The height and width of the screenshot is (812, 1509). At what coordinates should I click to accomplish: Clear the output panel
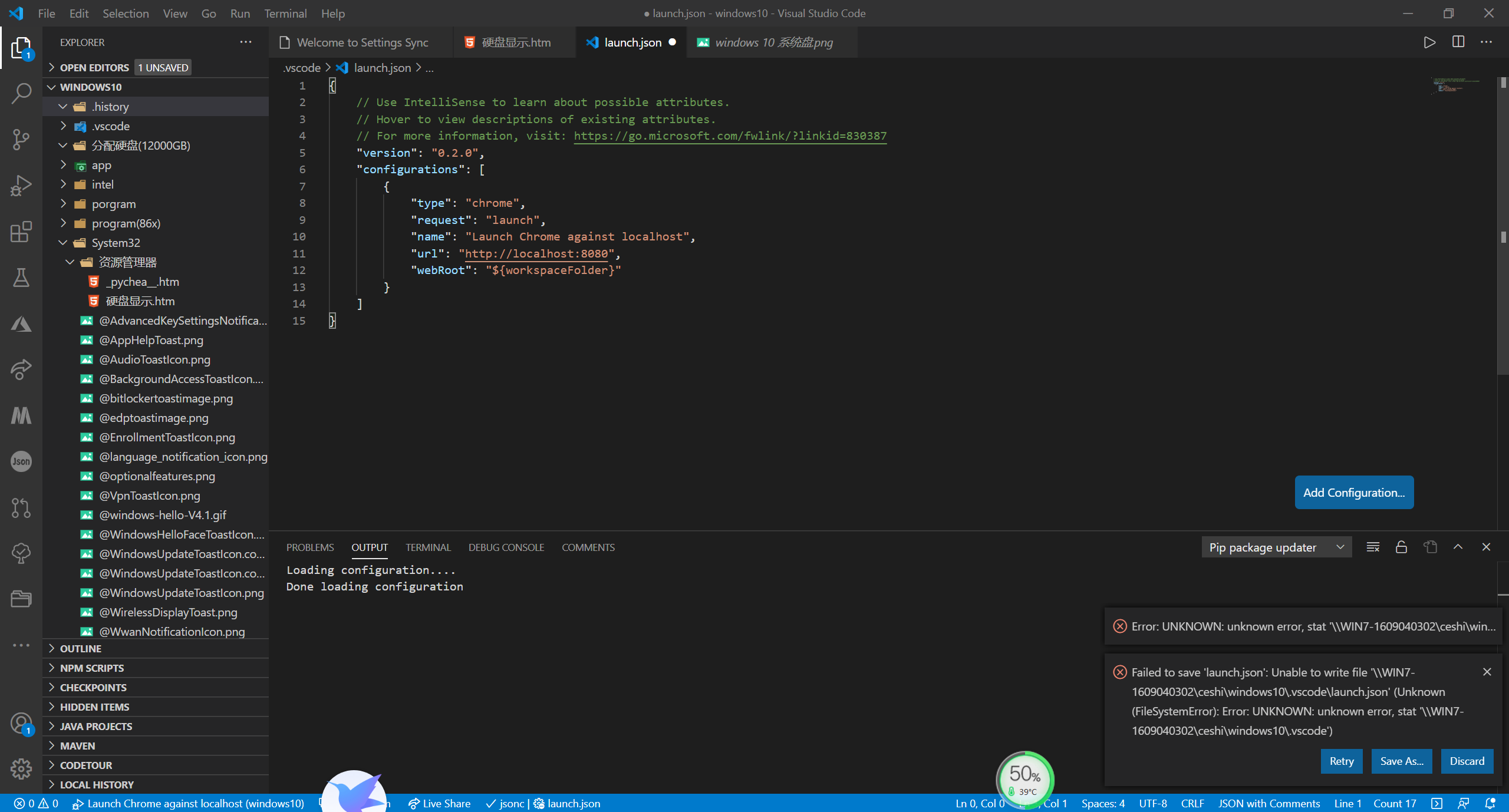pyautogui.click(x=1373, y=547)
